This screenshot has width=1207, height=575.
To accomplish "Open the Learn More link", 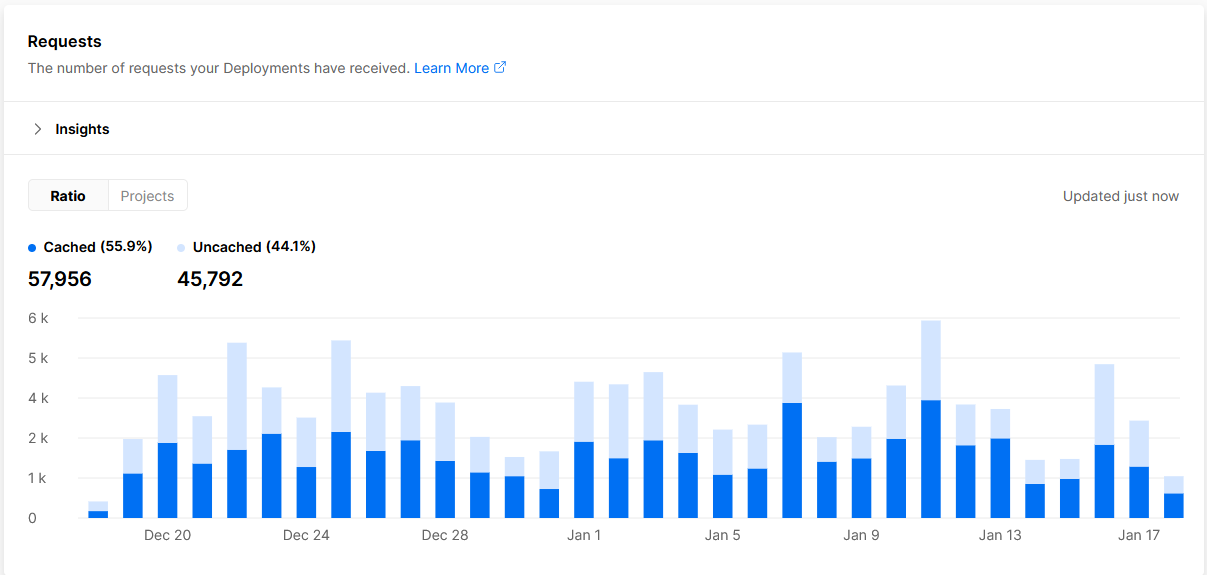I will coord(451,68).
